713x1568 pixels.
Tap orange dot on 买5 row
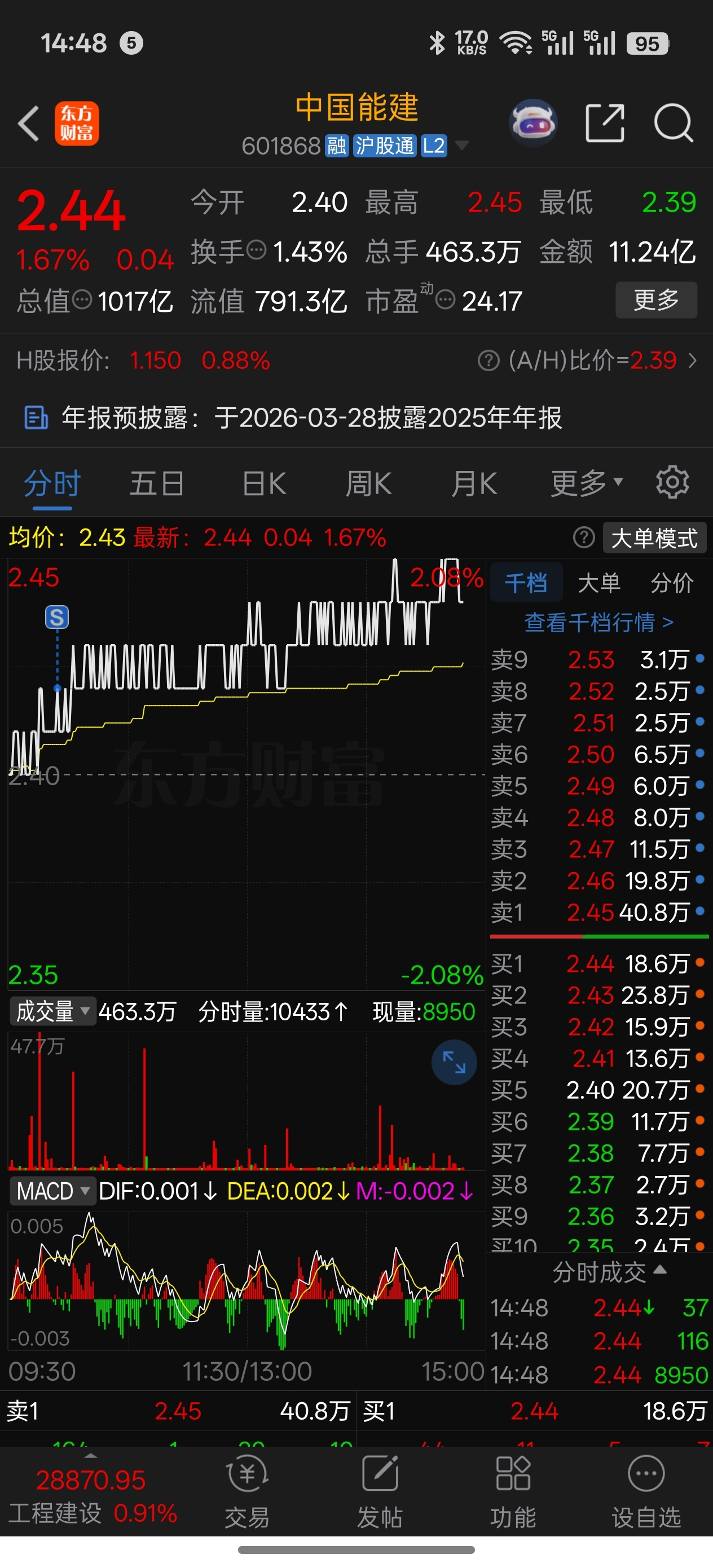700,1088
